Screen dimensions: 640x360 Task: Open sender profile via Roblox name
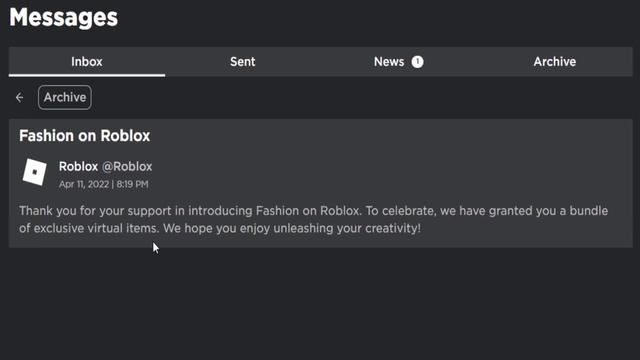coord(78,167)
